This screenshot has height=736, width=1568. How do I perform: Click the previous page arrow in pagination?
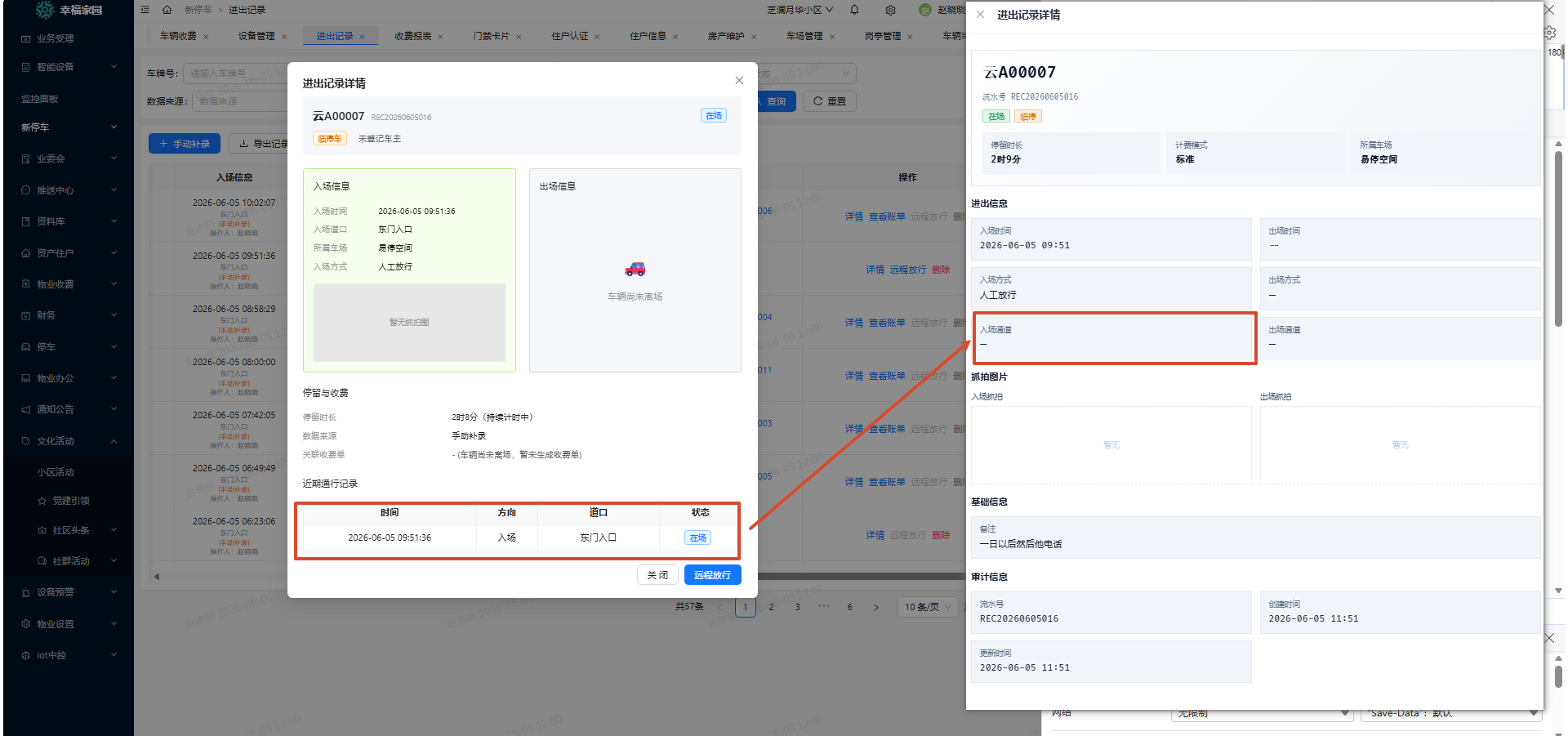point(719,607)
